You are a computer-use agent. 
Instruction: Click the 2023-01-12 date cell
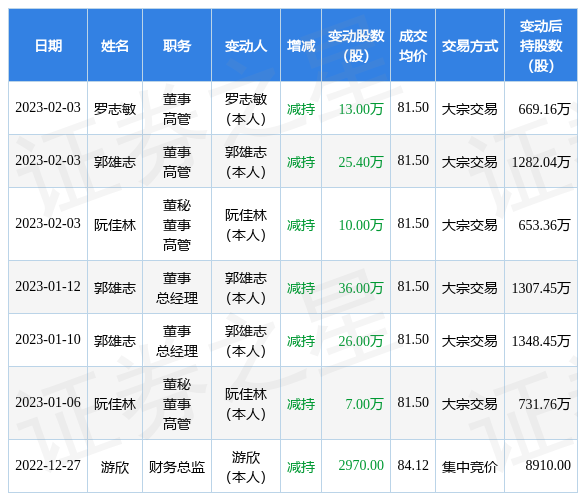pyautogui.click(x=48, y=286)
